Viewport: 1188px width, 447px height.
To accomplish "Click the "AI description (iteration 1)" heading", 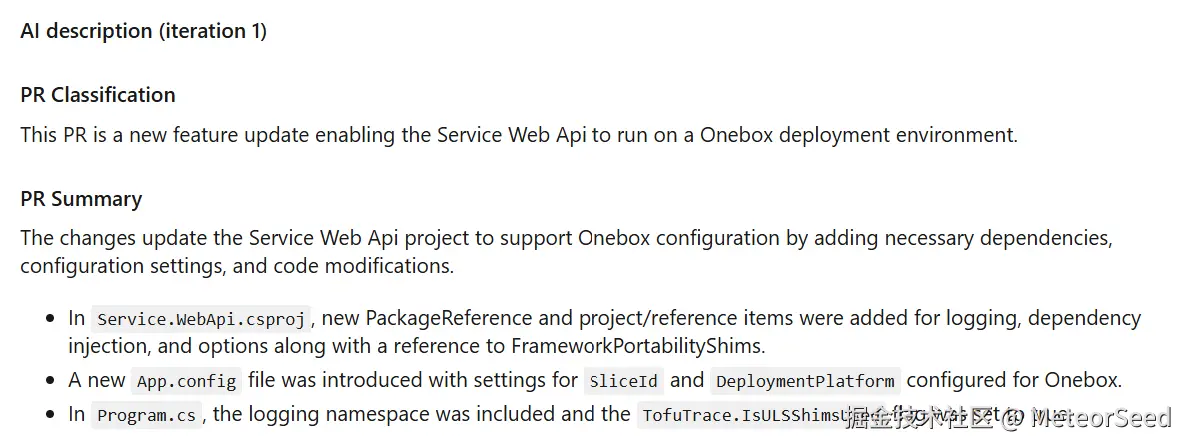I will point(143,31).
